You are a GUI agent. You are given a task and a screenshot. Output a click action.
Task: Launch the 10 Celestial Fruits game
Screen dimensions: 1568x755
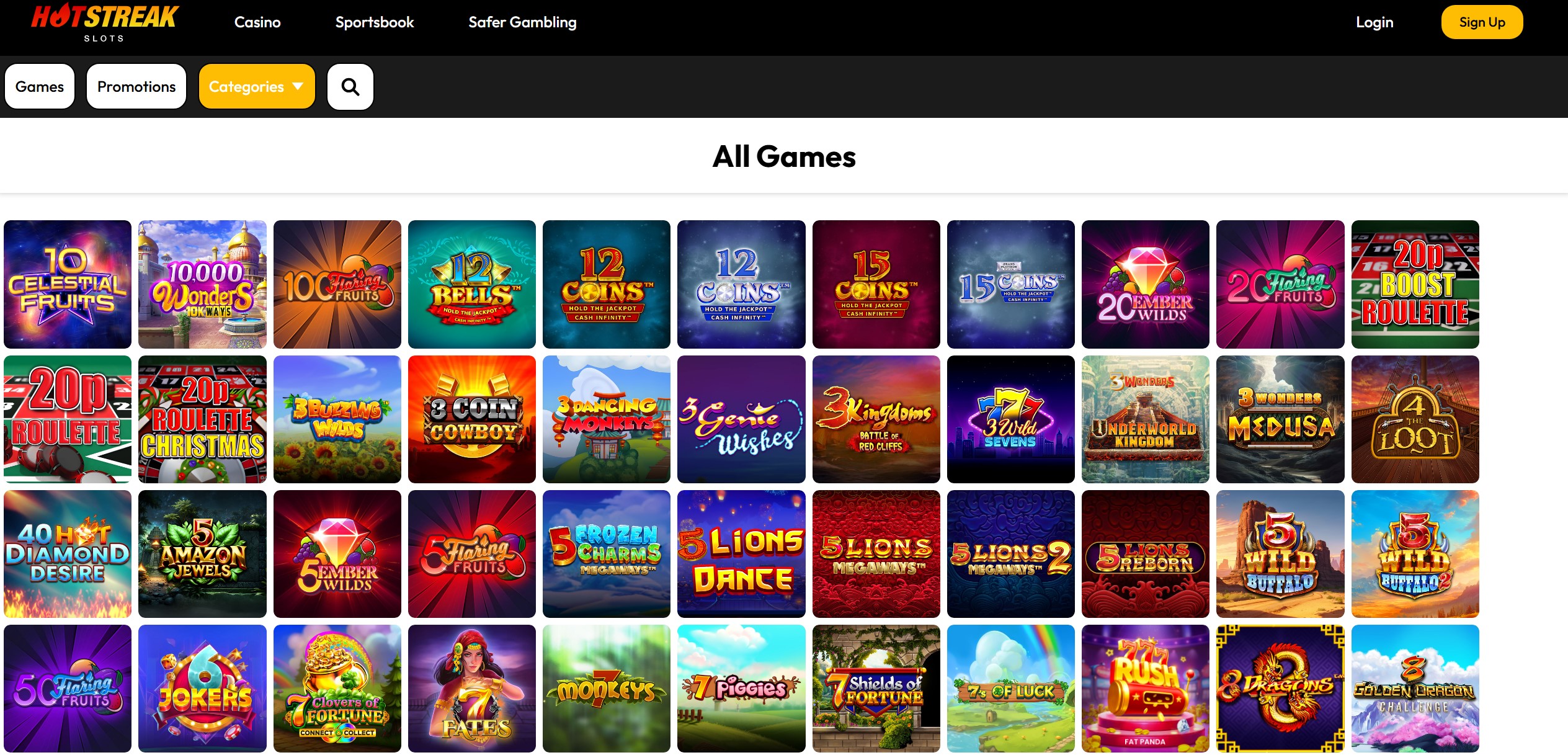click(x=68, y=284)
